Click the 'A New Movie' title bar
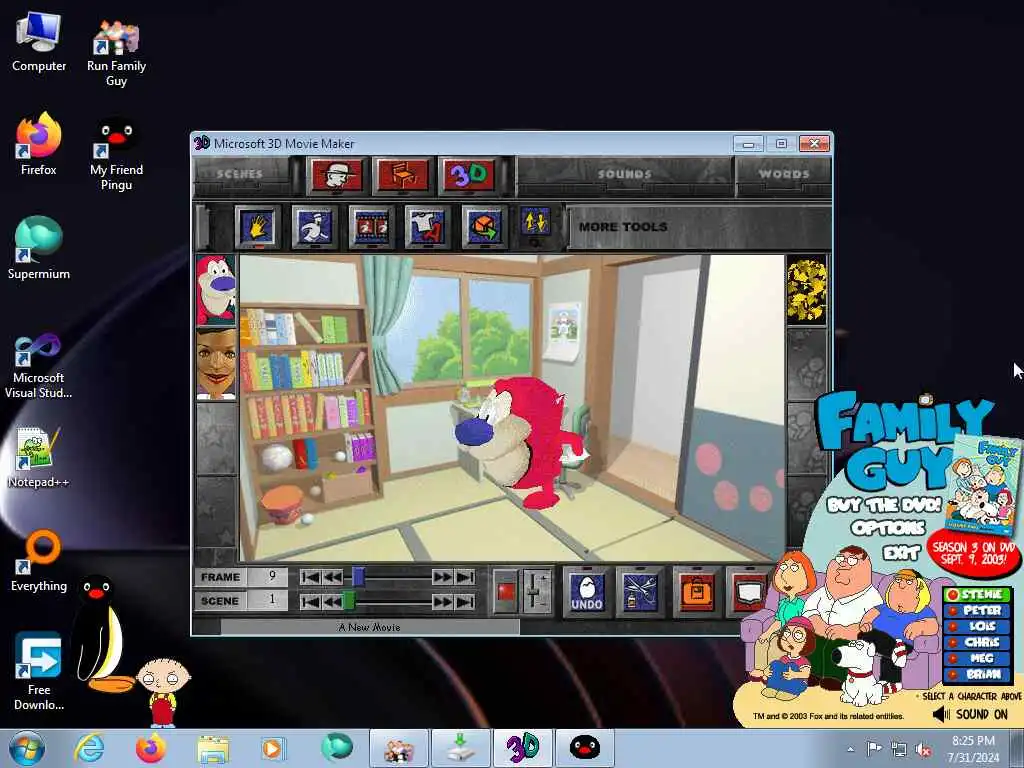The image size is (1024, 768). click(370, 627)
